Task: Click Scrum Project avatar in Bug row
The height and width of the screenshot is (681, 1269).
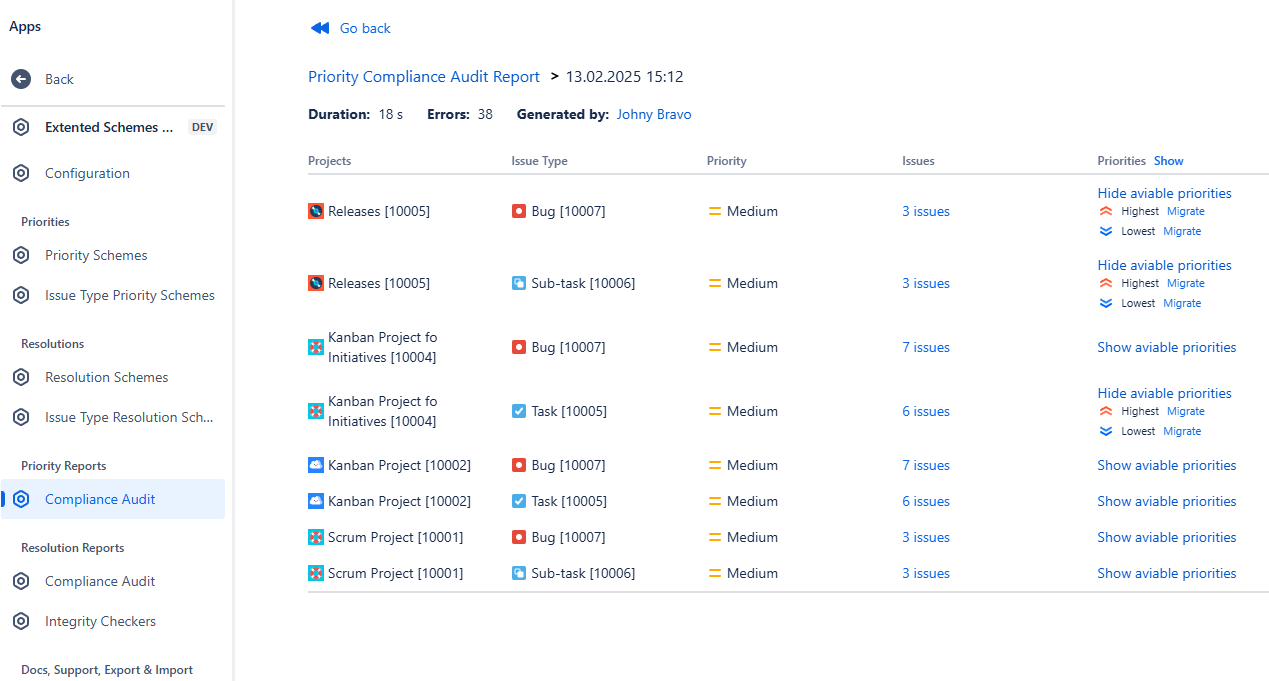Action: click(316, 537)
